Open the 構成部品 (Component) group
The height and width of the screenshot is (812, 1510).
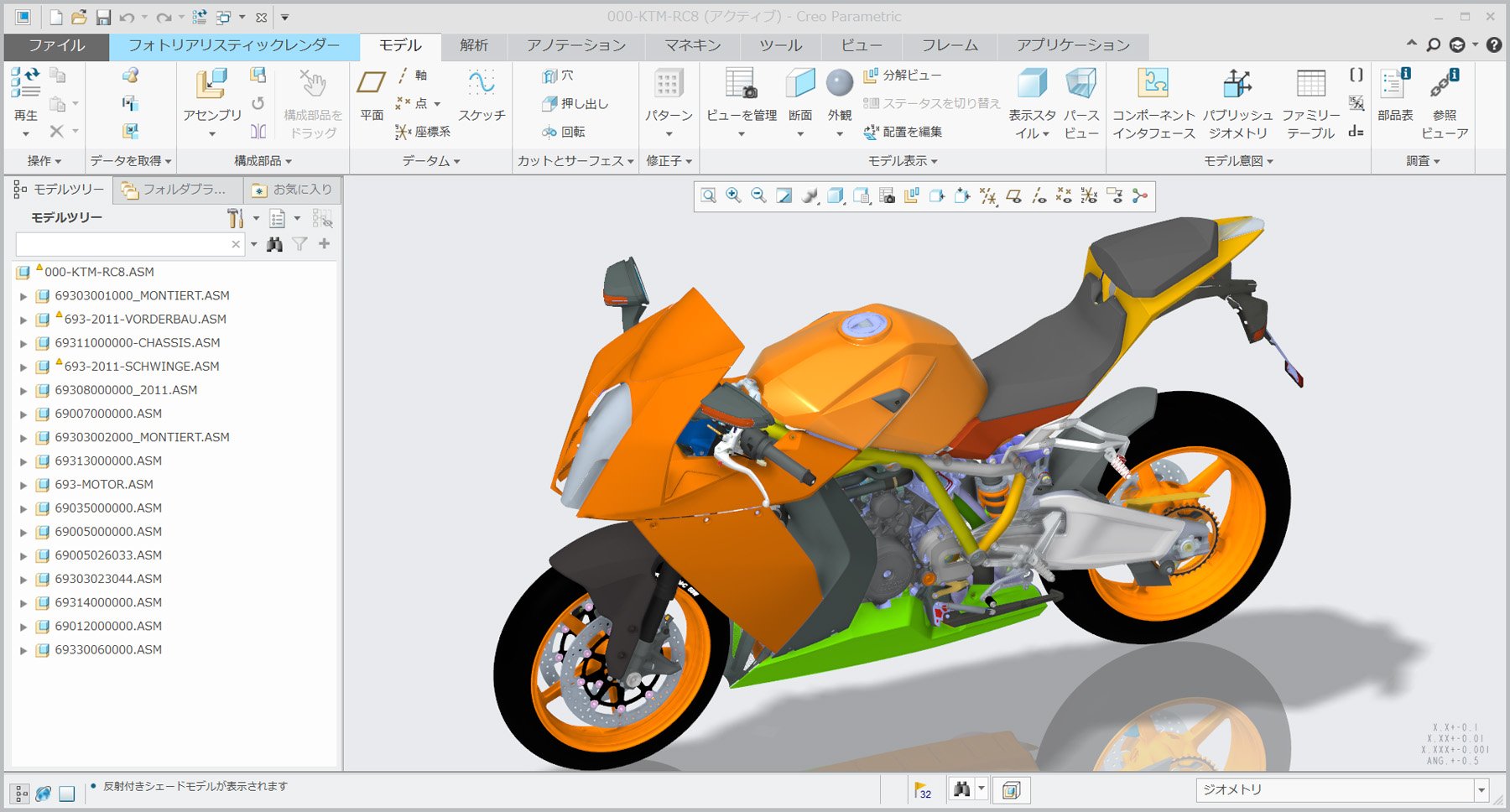263,161
